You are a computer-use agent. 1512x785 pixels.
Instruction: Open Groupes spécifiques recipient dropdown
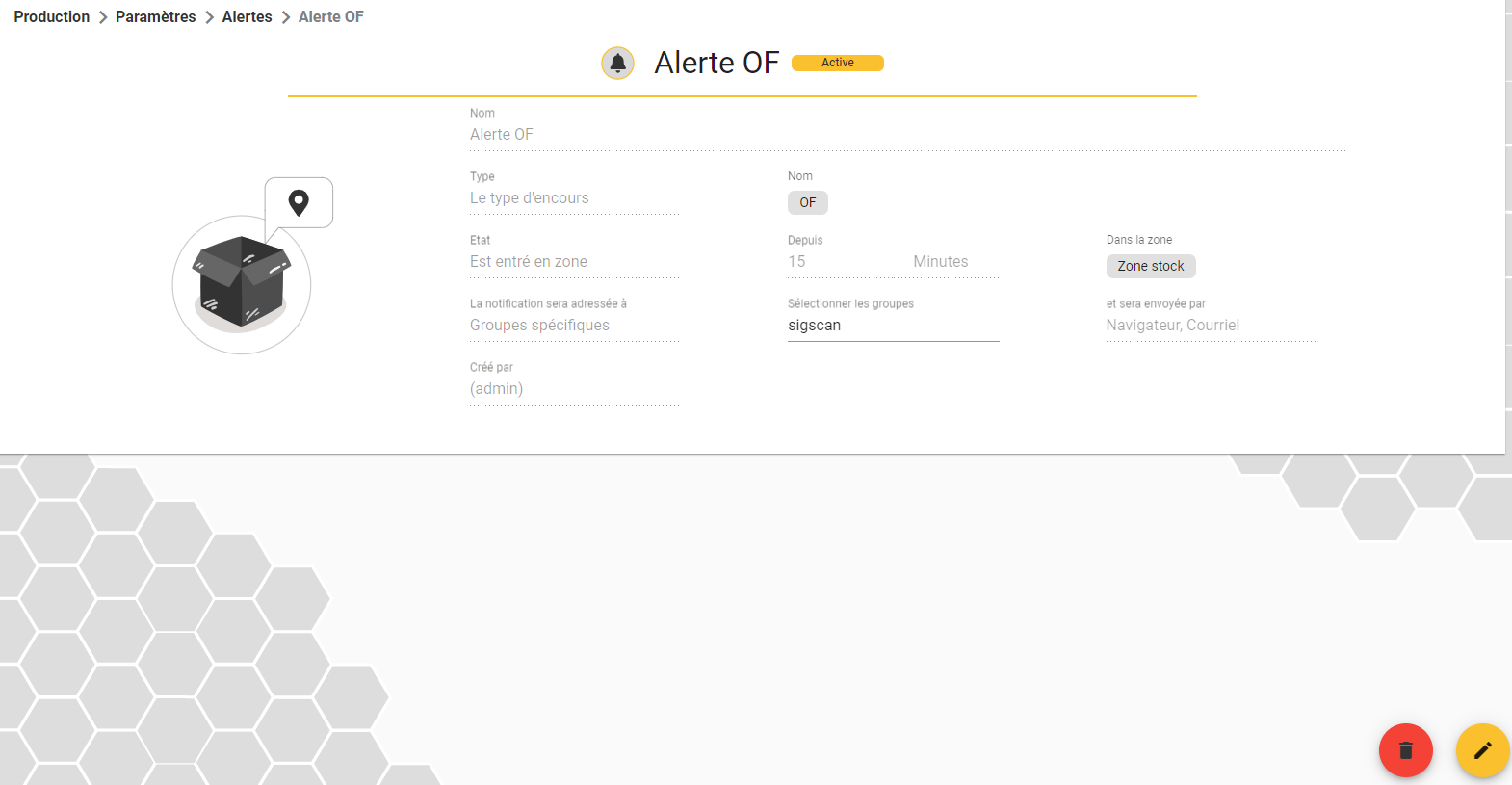[x=575, y=326]
